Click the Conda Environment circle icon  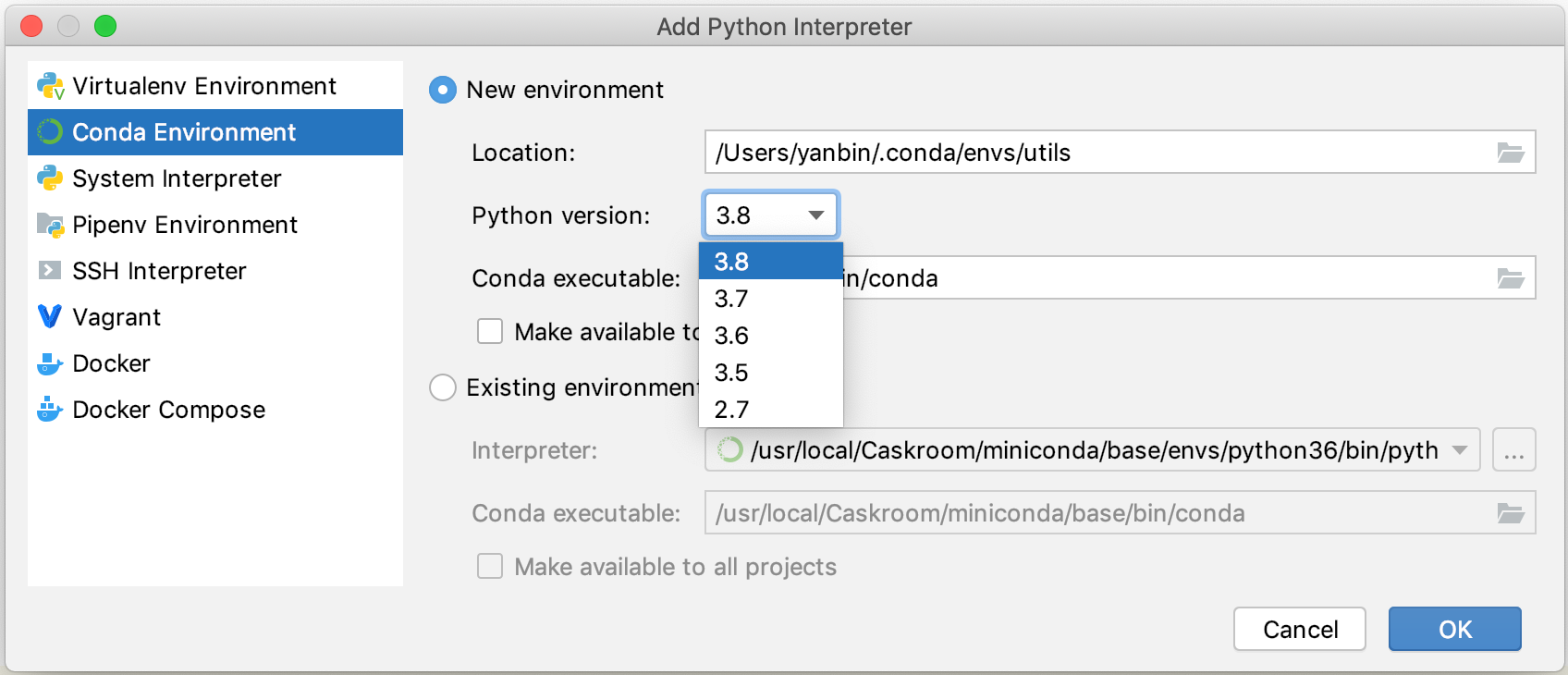coord(50,132)
